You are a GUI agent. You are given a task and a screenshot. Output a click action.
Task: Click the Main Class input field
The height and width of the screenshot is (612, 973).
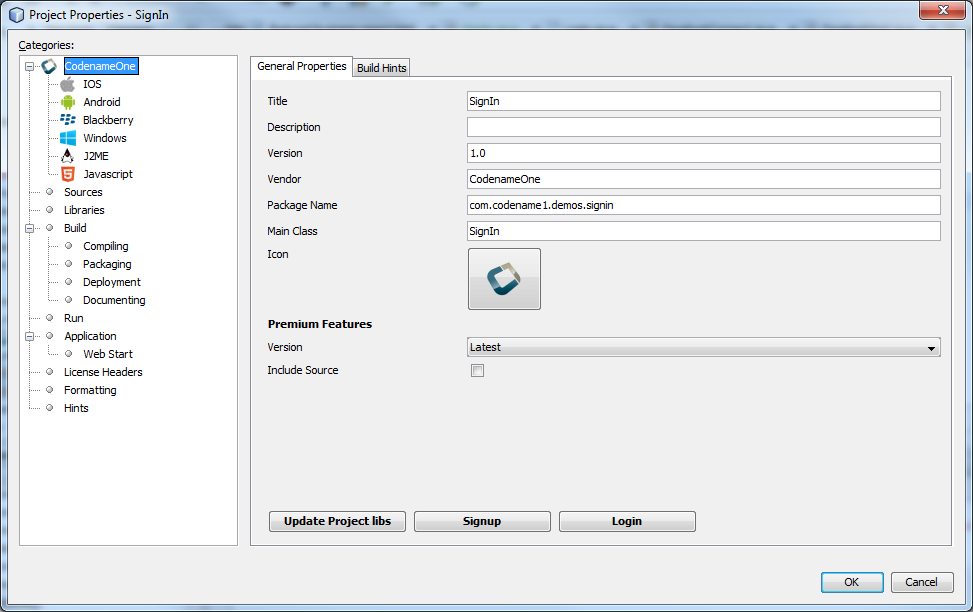point(703,232)
